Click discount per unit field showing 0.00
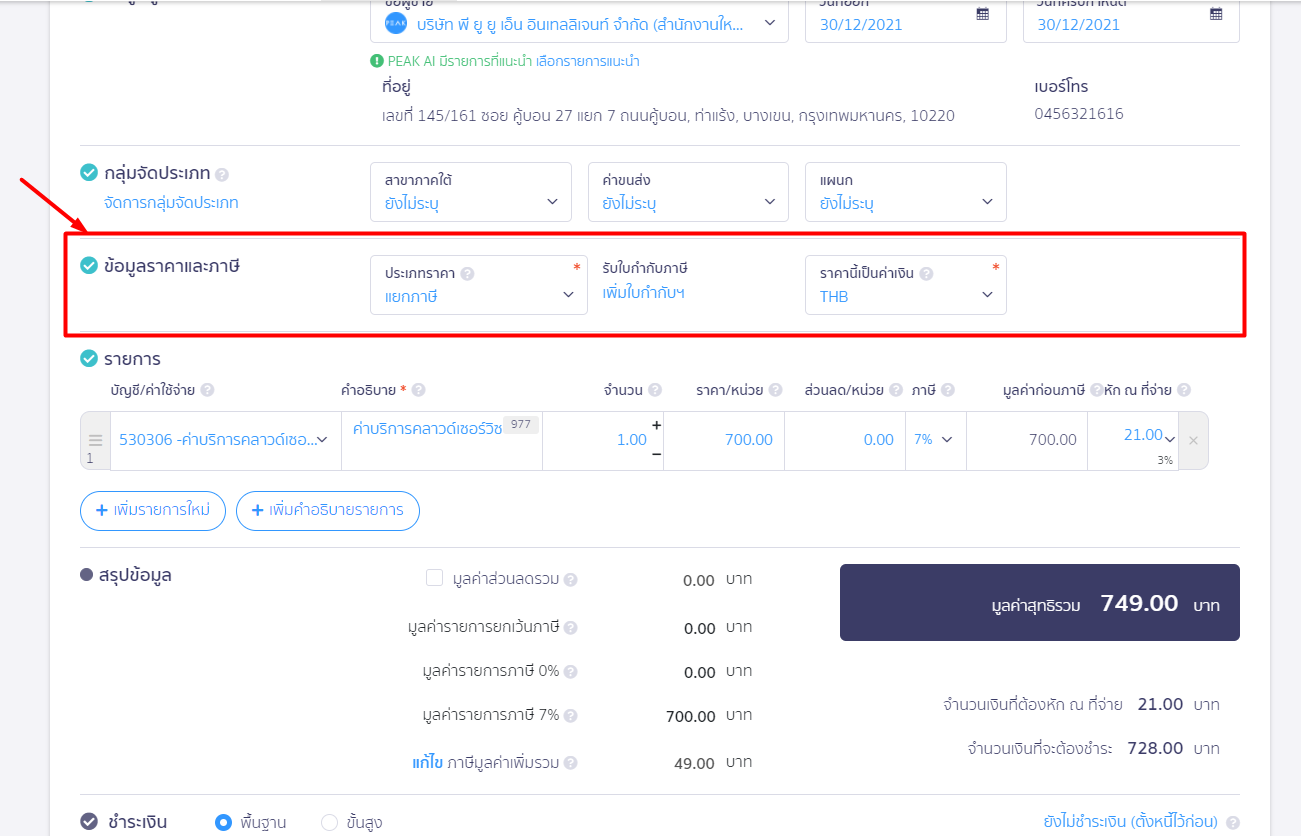The height and width of the screenshot is (836, 1301). 845,440
